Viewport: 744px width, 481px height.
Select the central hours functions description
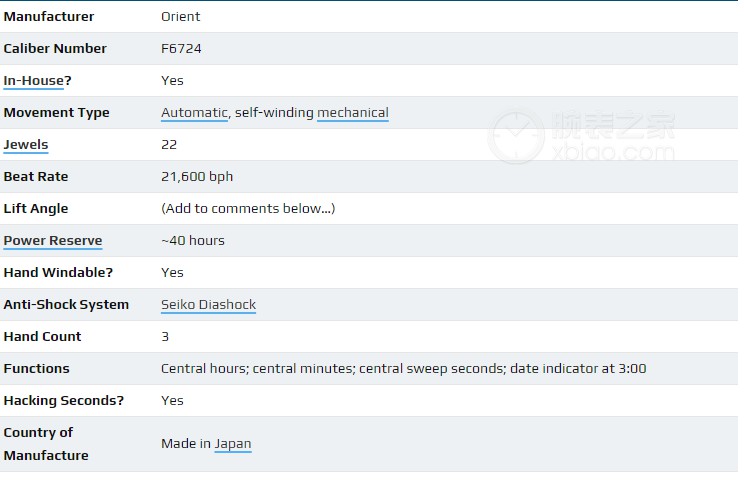403,369
